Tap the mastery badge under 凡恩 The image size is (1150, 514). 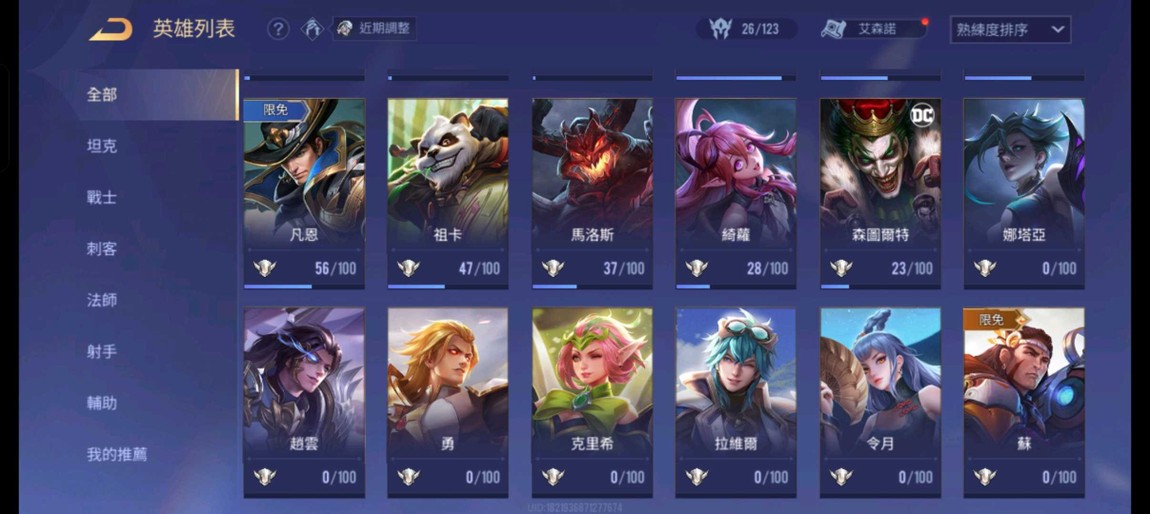(264, 268)
